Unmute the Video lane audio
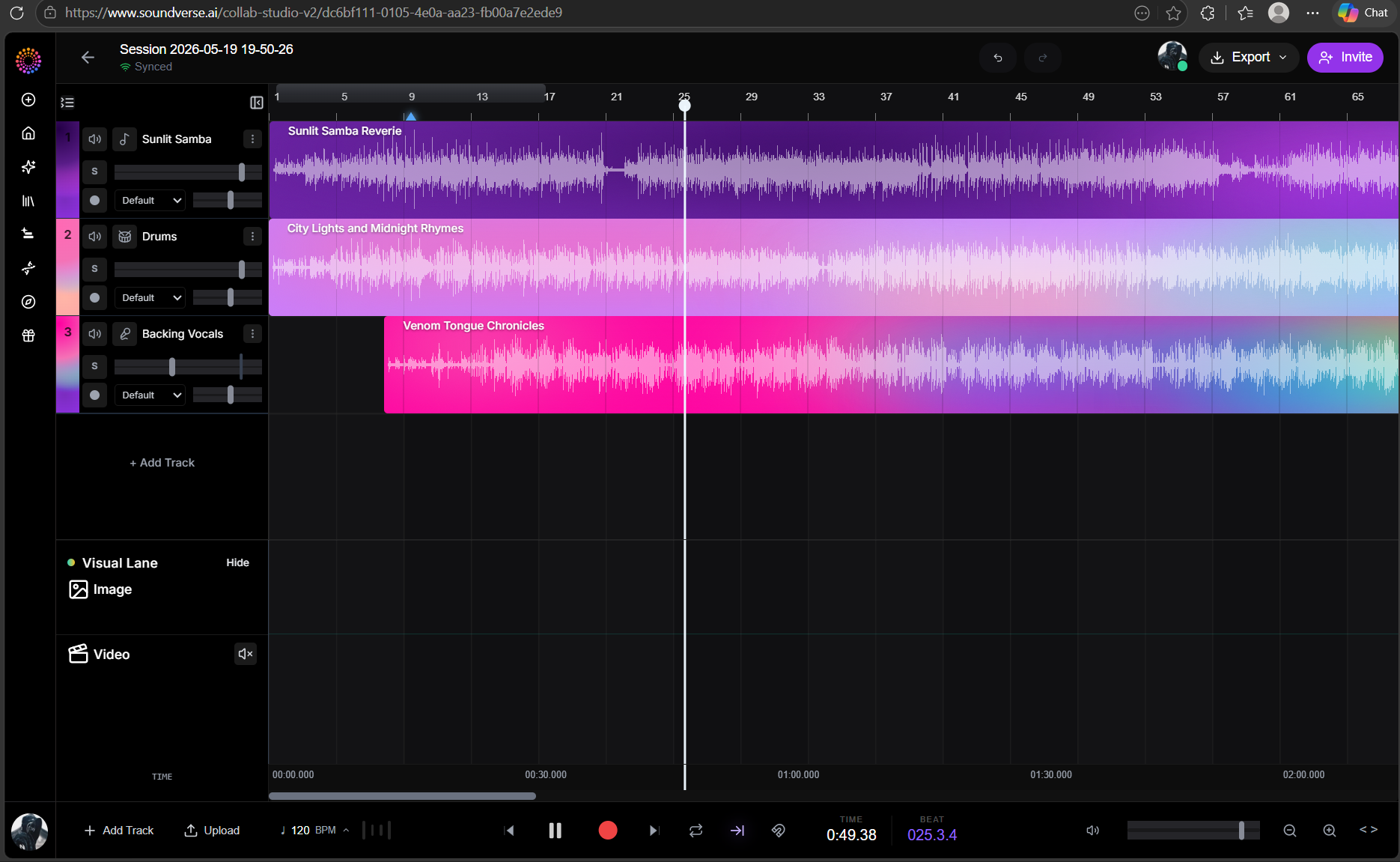The image size is (1400, 862). coord(246,654)
